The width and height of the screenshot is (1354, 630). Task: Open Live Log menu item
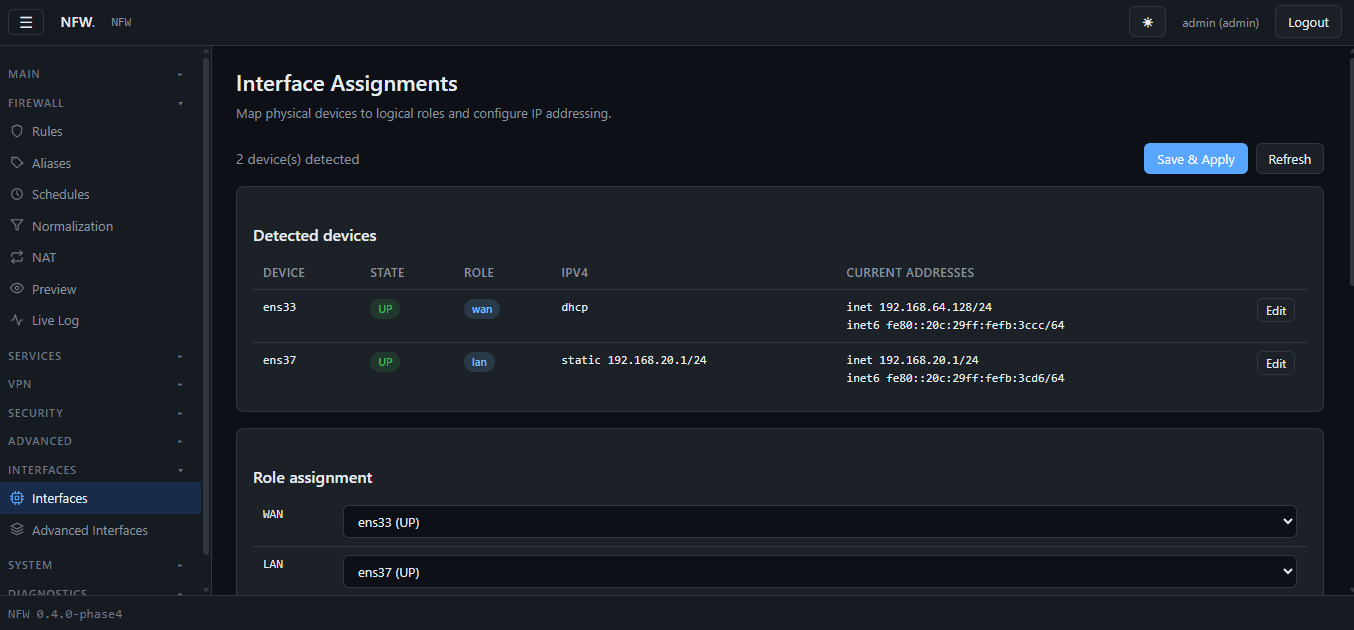click(100, 320)
